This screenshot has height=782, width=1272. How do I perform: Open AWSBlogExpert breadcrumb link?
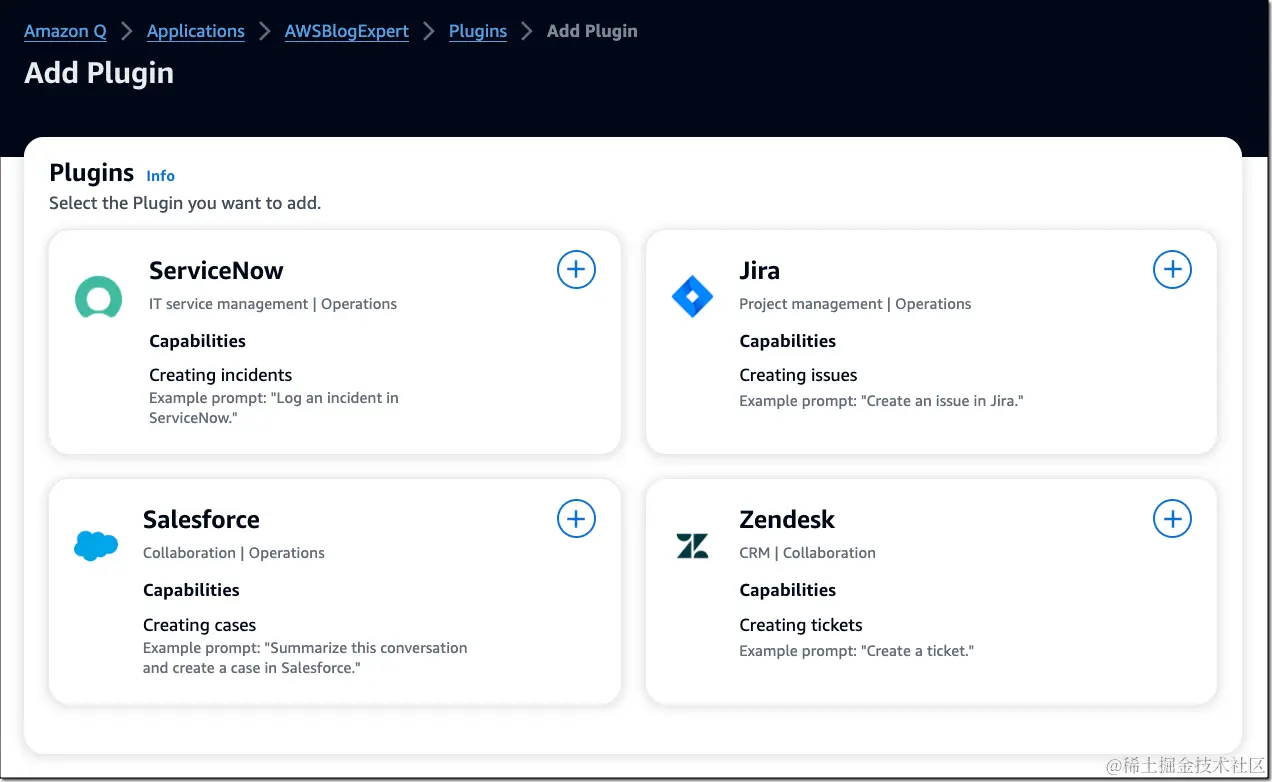[347, 31]
